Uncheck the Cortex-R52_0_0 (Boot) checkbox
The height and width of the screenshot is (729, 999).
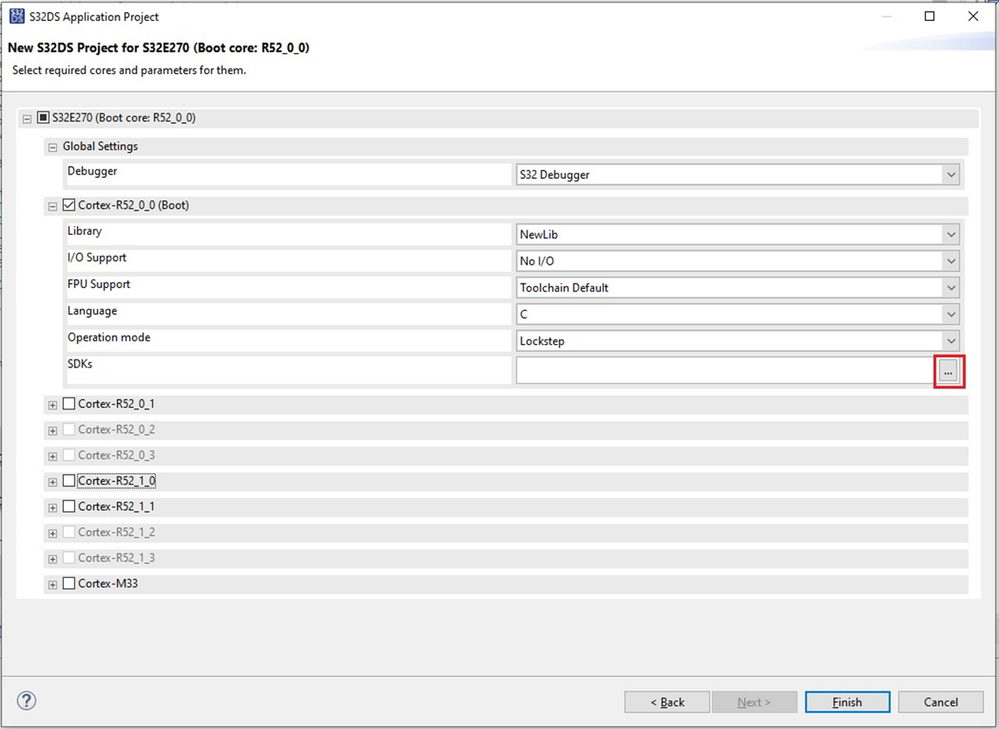pos(69,205)
